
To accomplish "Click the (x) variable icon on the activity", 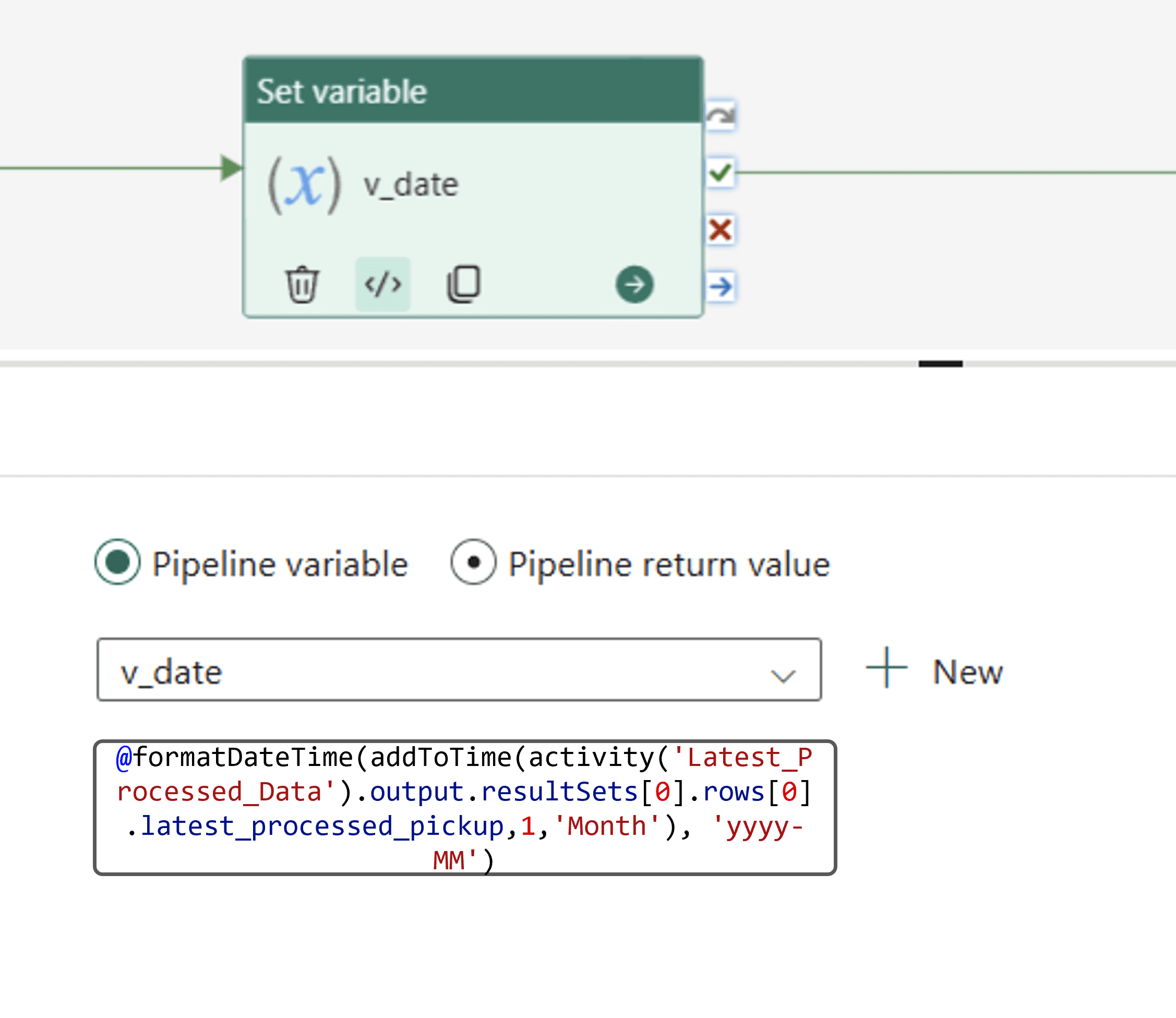I will [x=305, y=185].
